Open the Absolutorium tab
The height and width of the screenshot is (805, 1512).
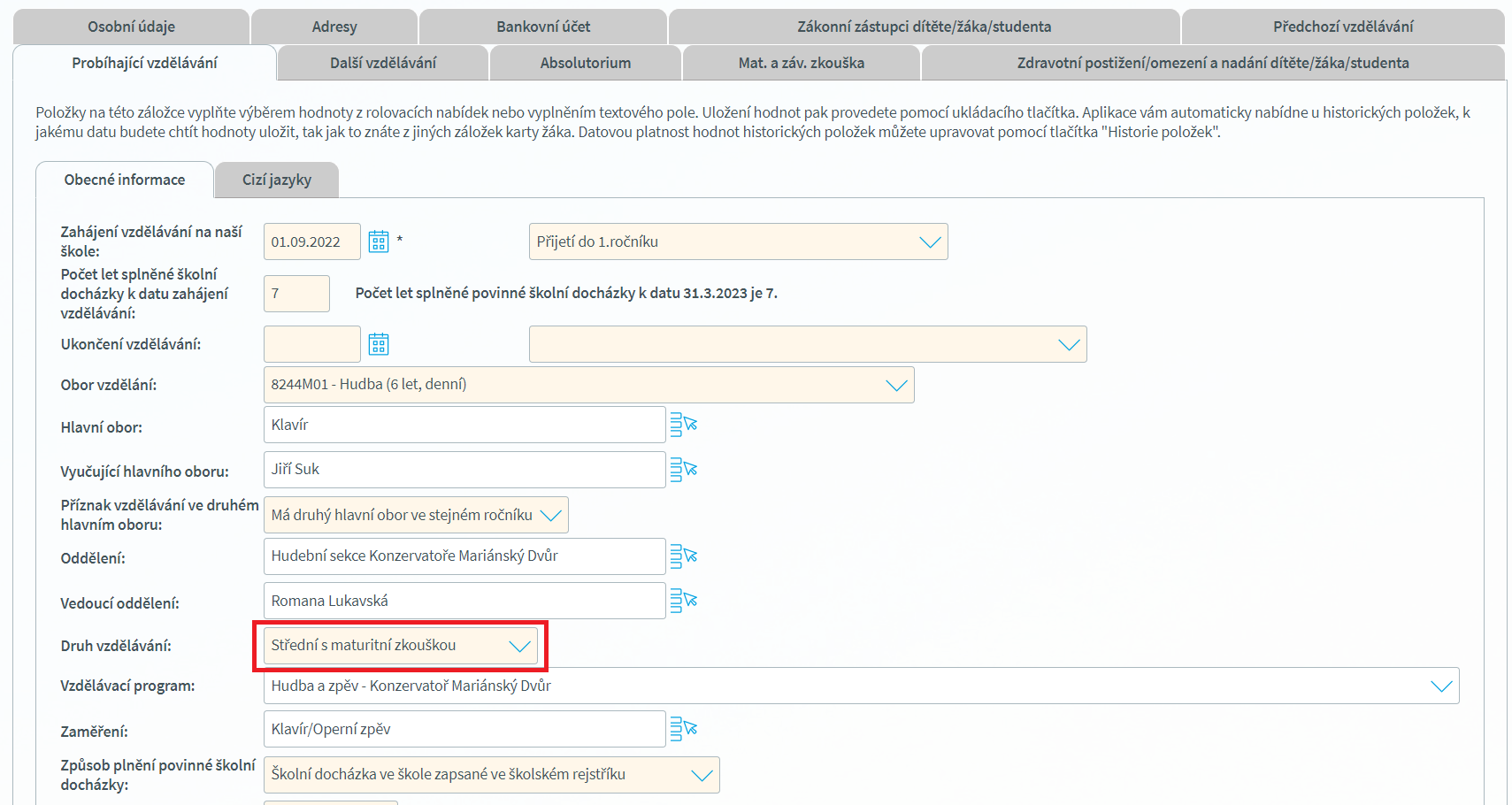click(586, 63)
